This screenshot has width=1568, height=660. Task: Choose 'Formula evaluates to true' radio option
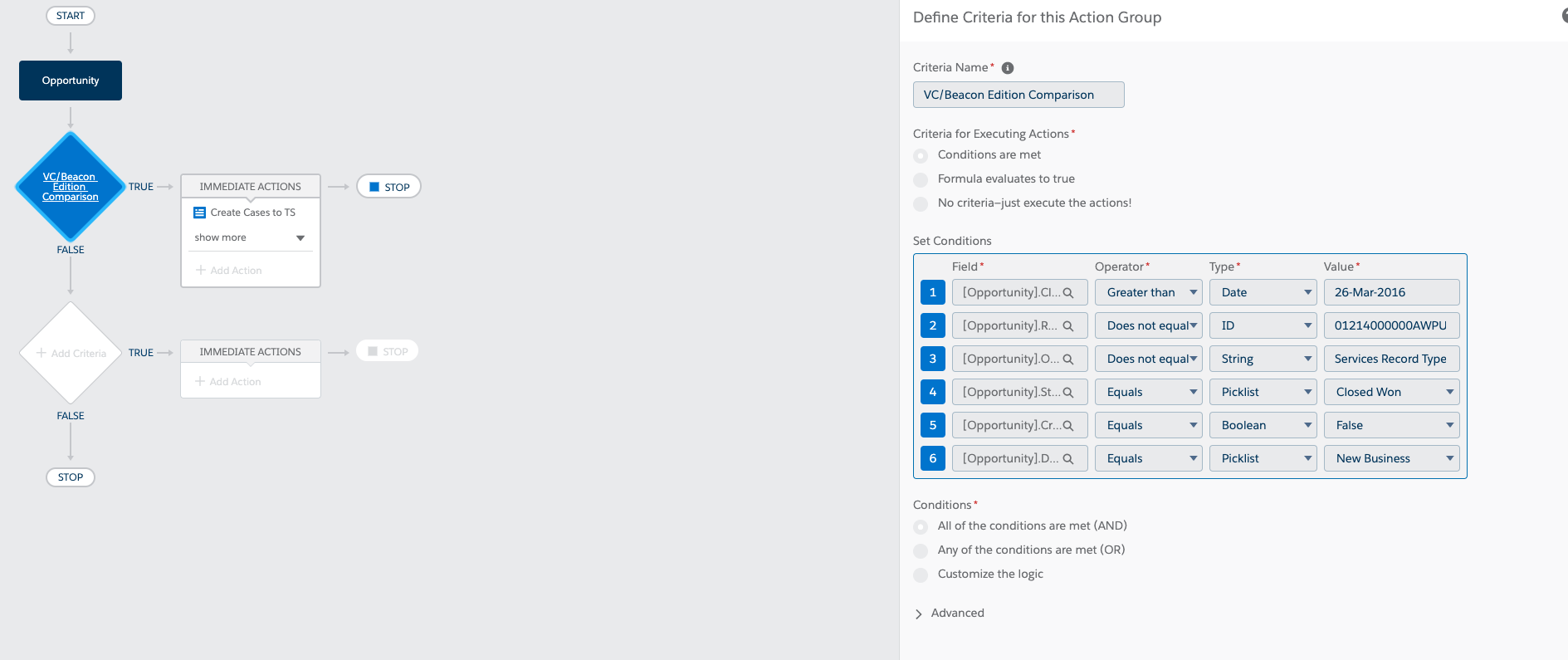921,180
